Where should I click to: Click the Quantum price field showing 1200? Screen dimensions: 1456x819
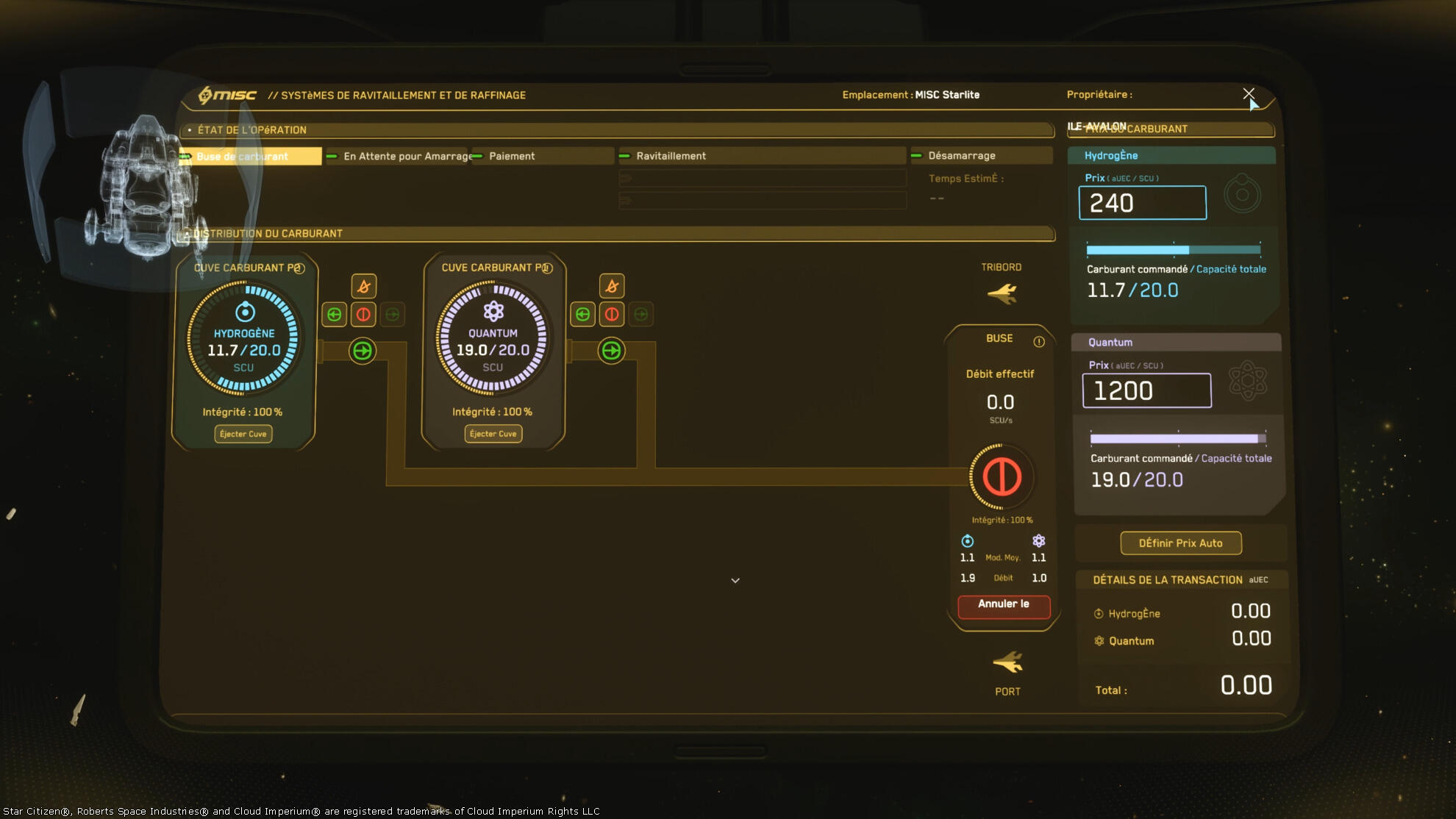tap(1147, 390)
